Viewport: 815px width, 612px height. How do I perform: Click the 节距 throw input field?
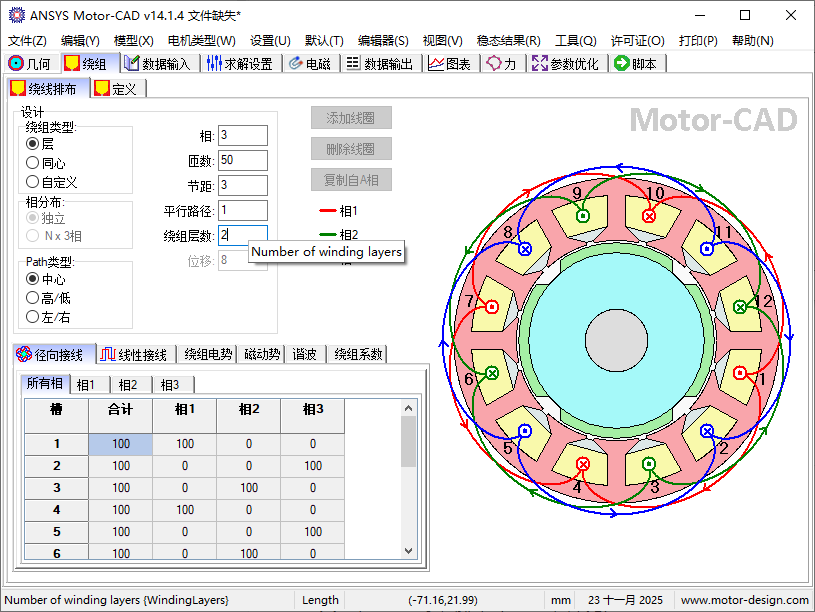click(243, 185)
